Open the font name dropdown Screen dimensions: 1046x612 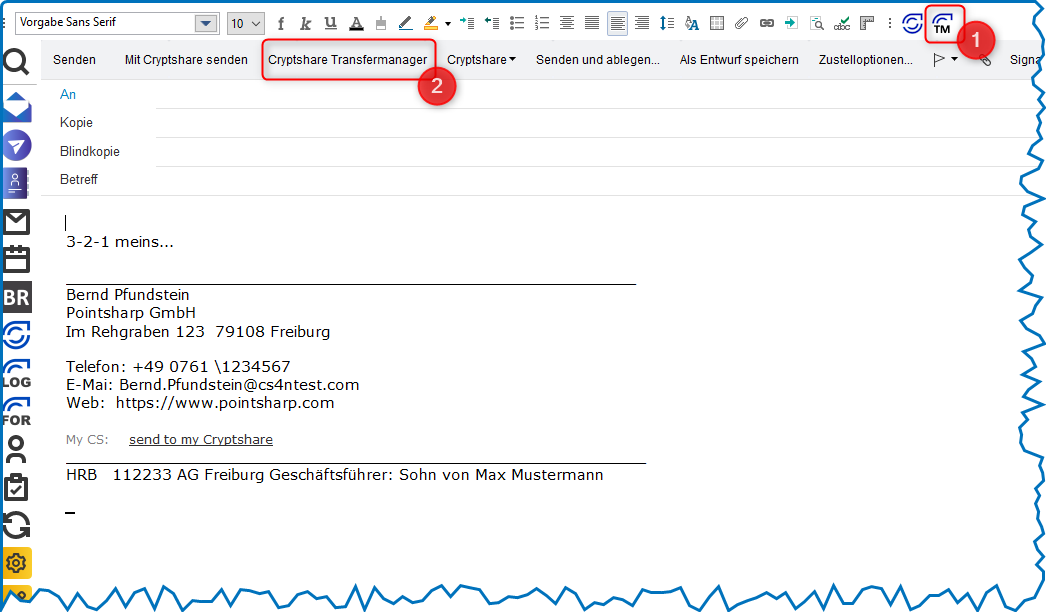pos(206,23)
